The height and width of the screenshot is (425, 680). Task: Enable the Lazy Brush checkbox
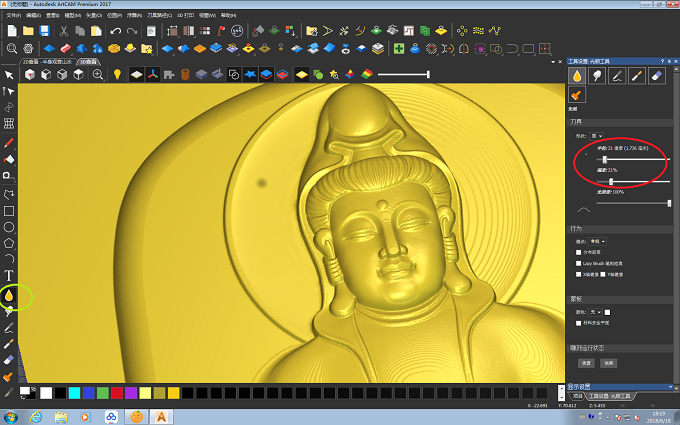pyautogui.click(x=579, y=263)
